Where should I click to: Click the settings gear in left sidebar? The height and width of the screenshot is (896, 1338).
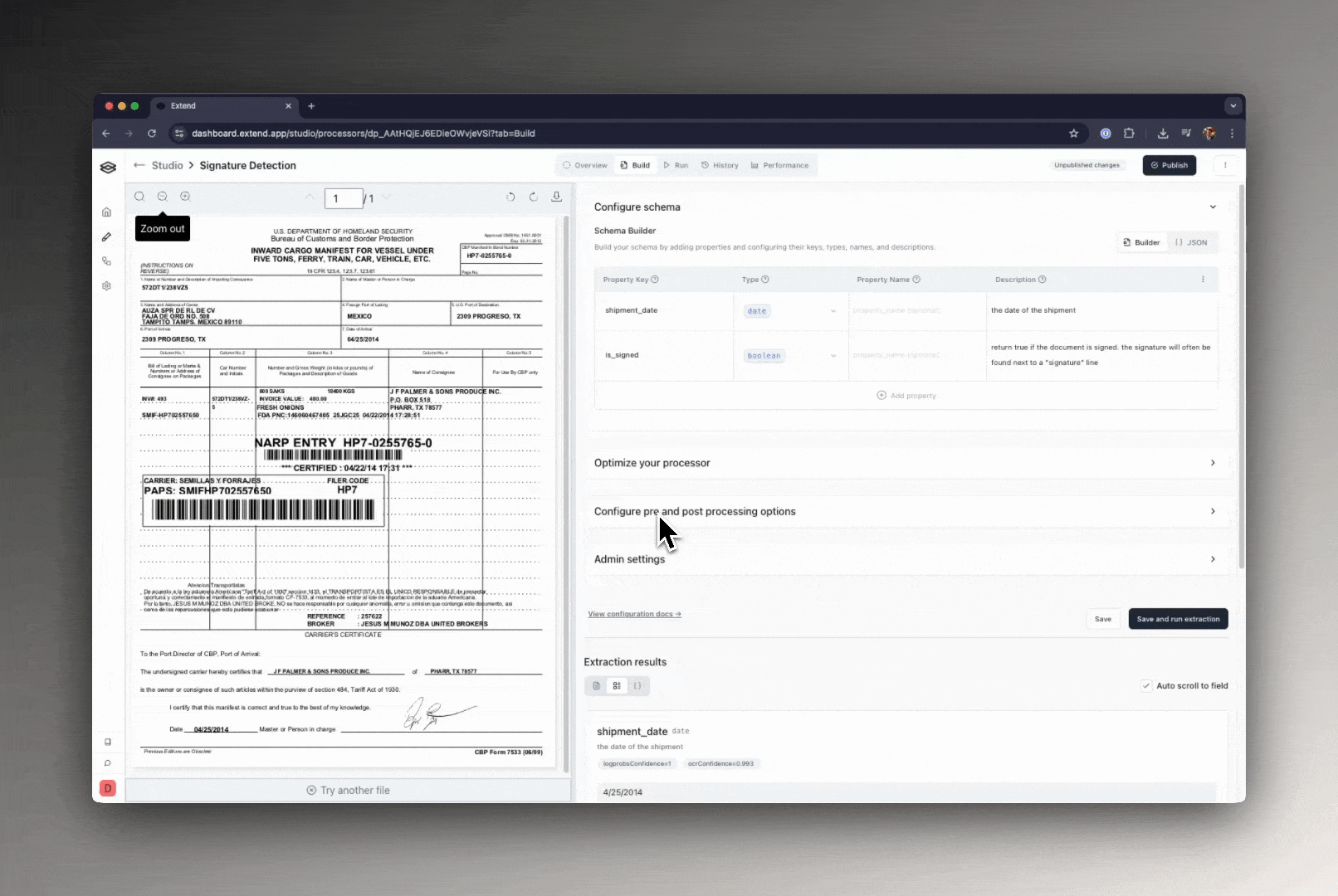pos(107,286)
